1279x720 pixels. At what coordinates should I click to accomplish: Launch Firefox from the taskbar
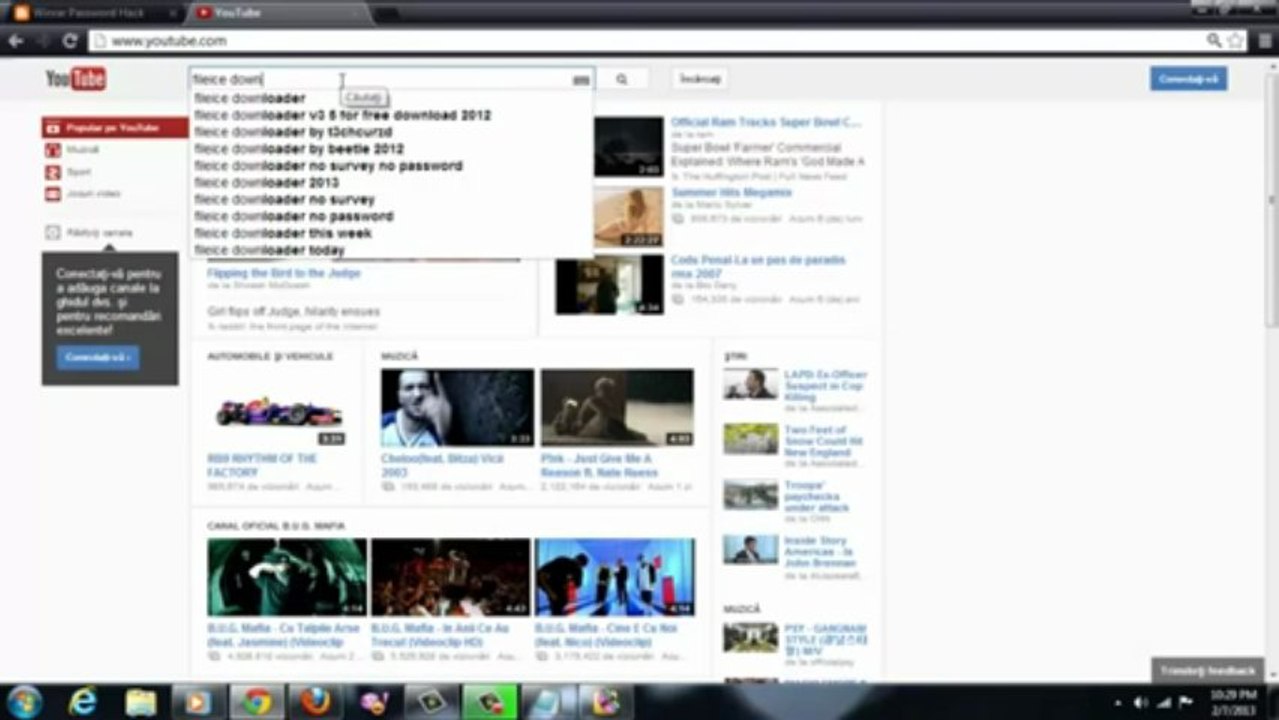pos(315,702)
